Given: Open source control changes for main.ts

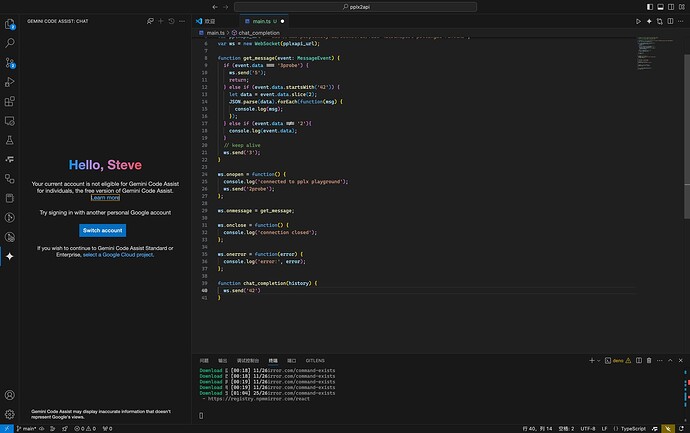Looking at the screenshot, I should click(x=660, y=21).
